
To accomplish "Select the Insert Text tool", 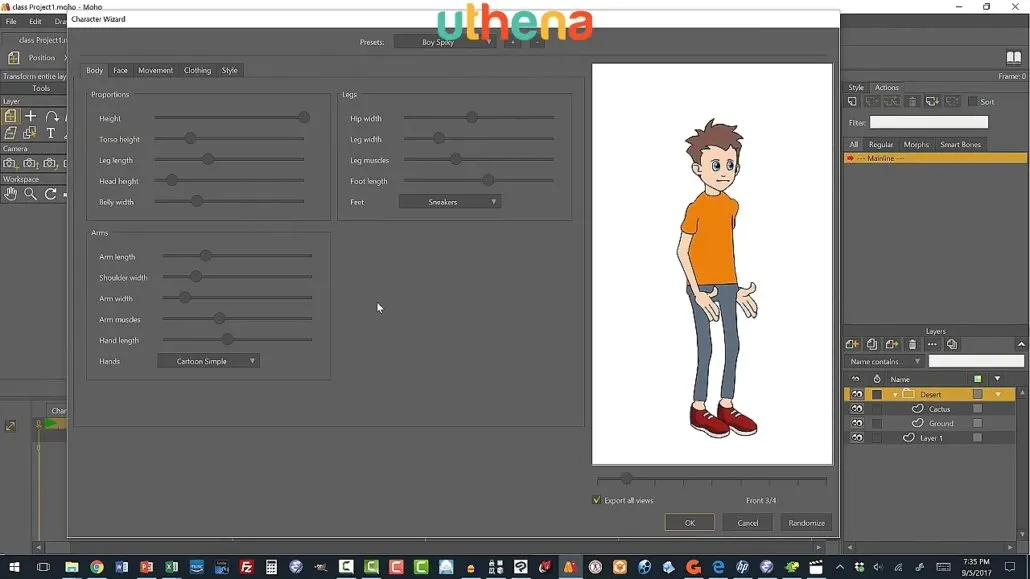I will click(x=51, y=133).
